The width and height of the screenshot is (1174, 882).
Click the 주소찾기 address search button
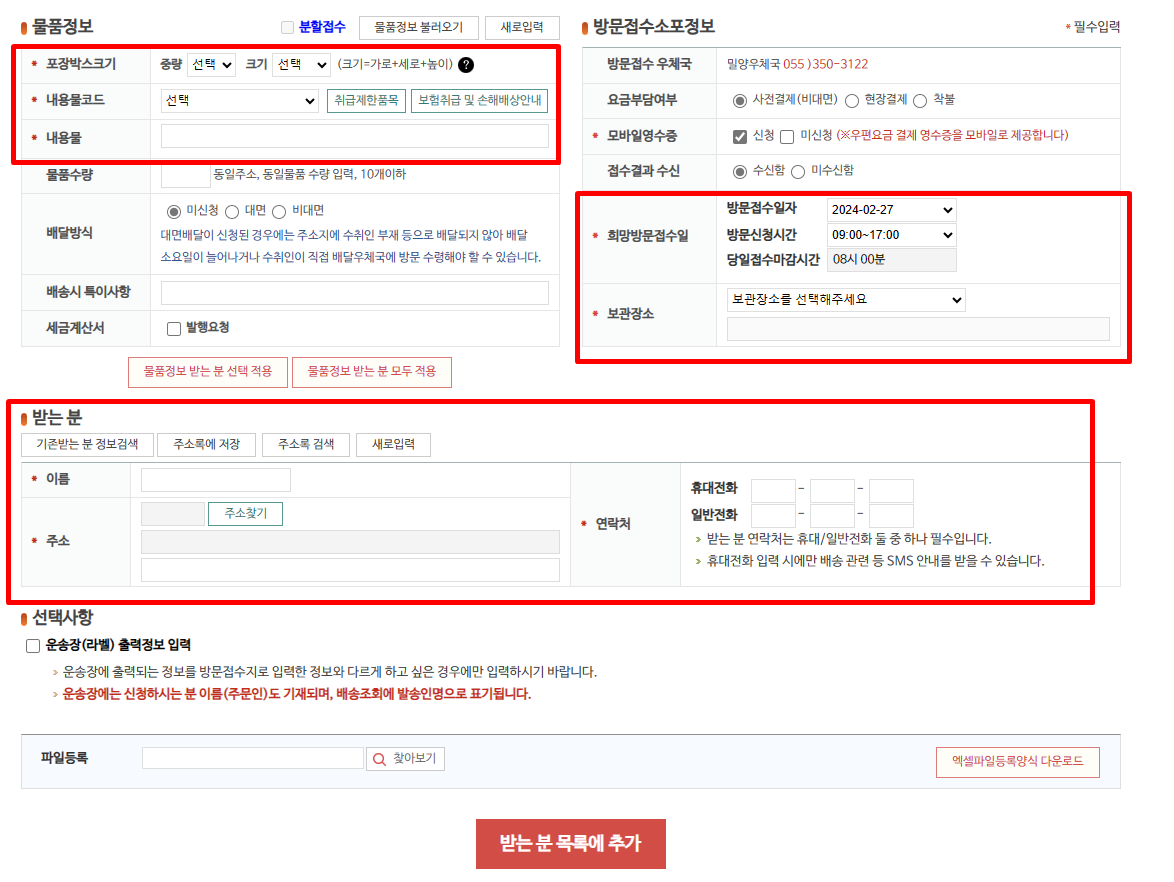[x=244, y=515]
